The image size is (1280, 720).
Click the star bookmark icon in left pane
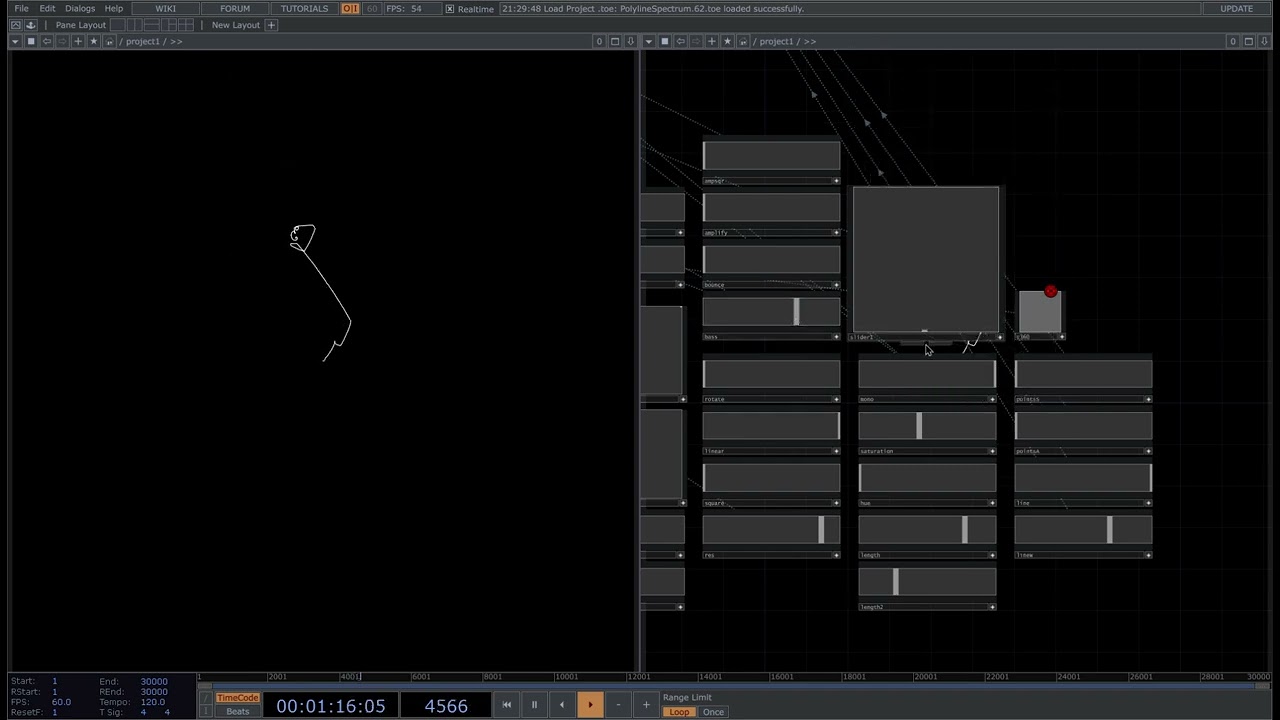coord(94,41)
